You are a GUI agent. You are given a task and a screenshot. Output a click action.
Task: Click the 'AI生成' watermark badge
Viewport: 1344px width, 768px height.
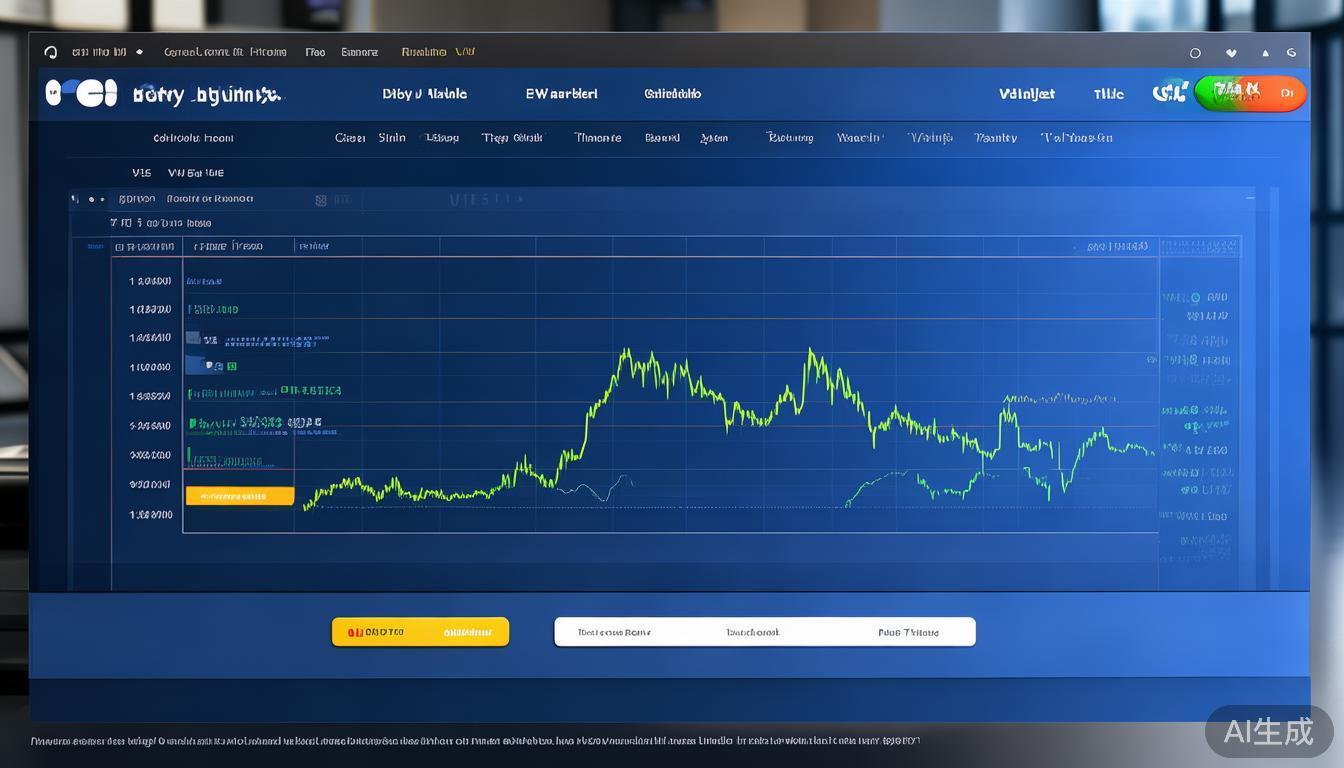coord(1269,731)
